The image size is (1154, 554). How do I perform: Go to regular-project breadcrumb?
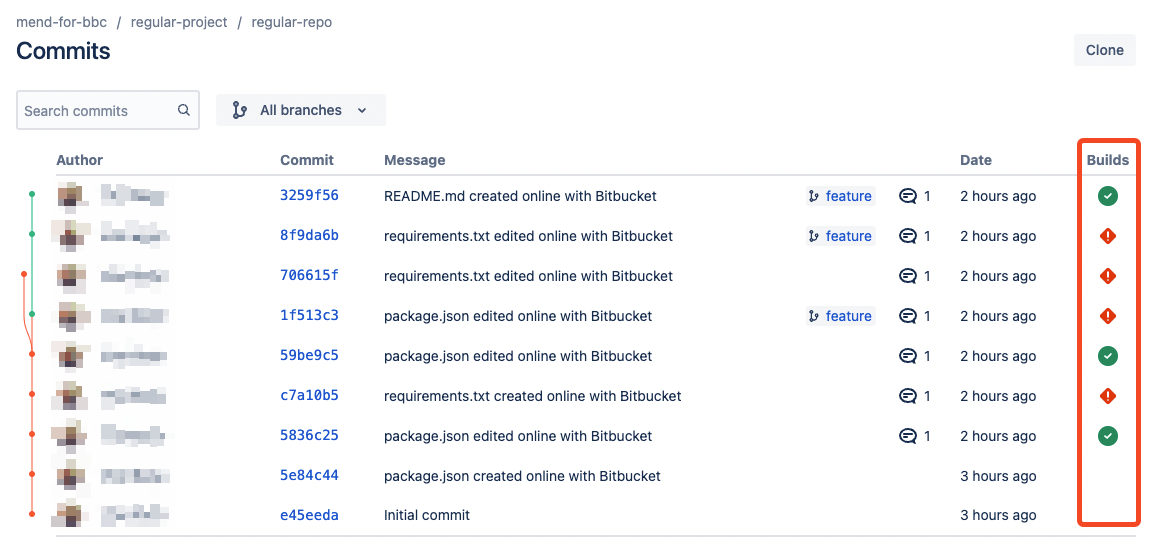179,22
